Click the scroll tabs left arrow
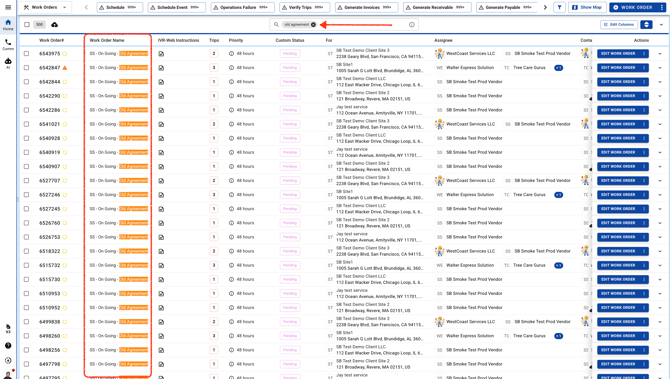Image resolution: width=670 pixels, height=379 pixels. pyautogui.click(x=86, y=7)
